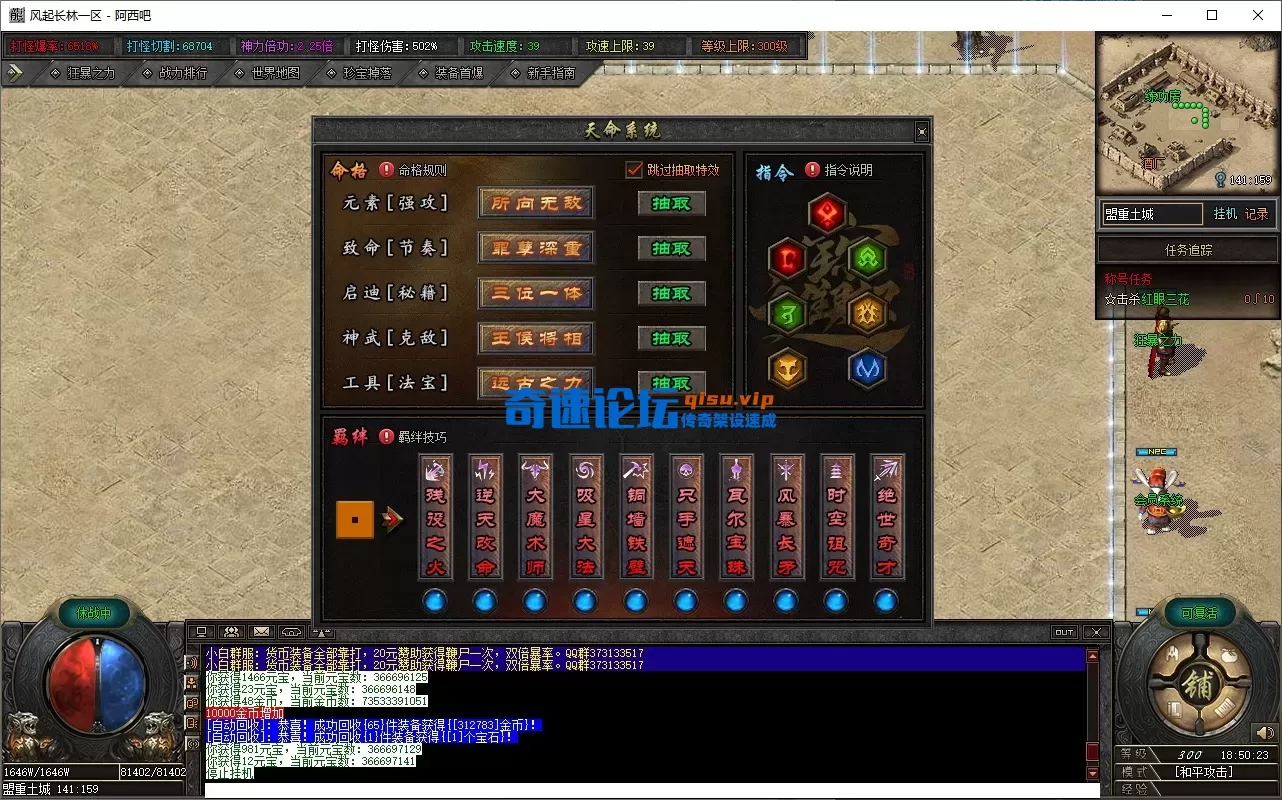Viewport: 1282px width, 800px height.
Task: Click the 休战中 status toggle
Action: (93, 613)
